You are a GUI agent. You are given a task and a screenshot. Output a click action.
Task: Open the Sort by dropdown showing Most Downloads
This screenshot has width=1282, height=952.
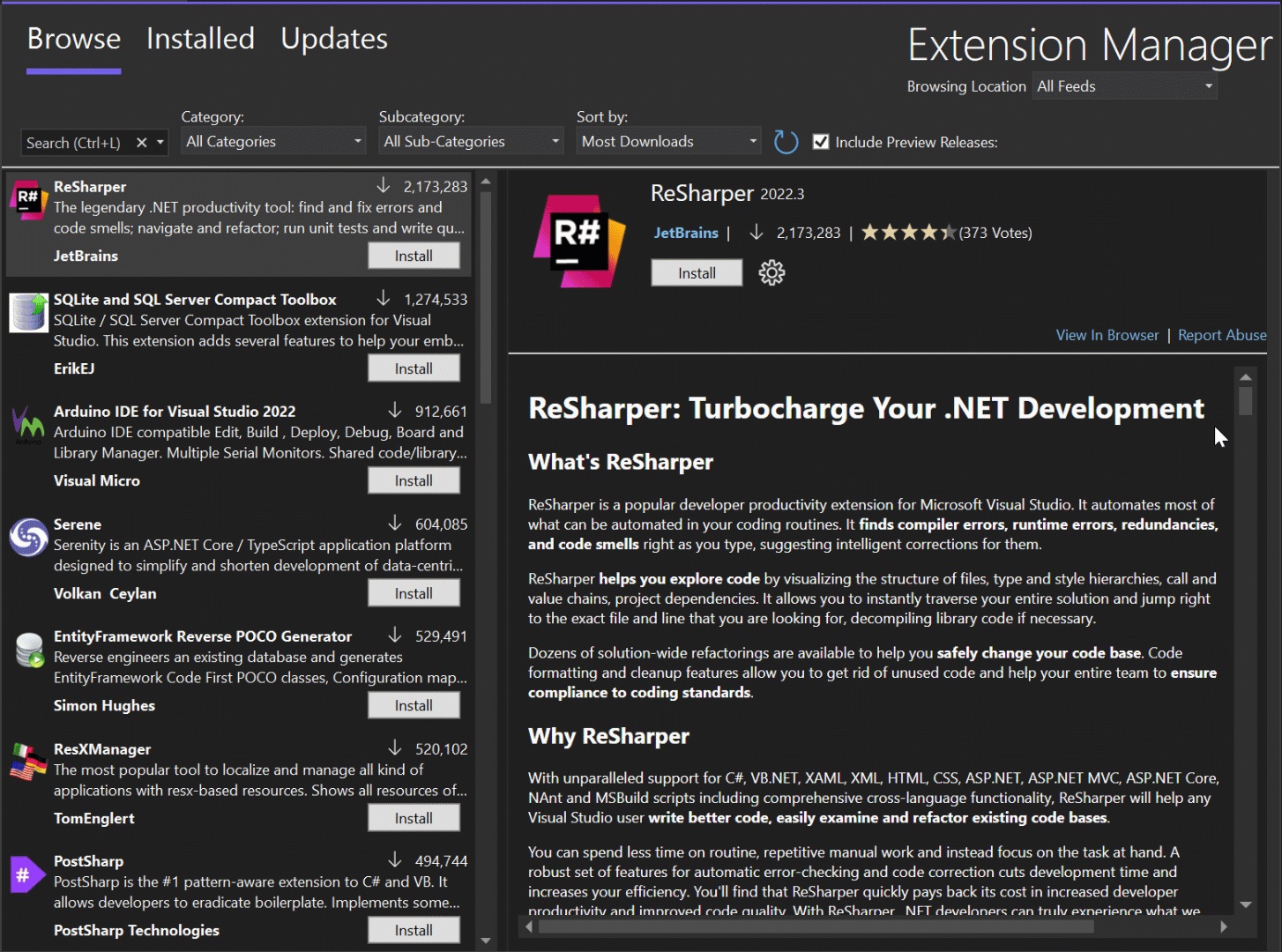[x=668, y=141]
